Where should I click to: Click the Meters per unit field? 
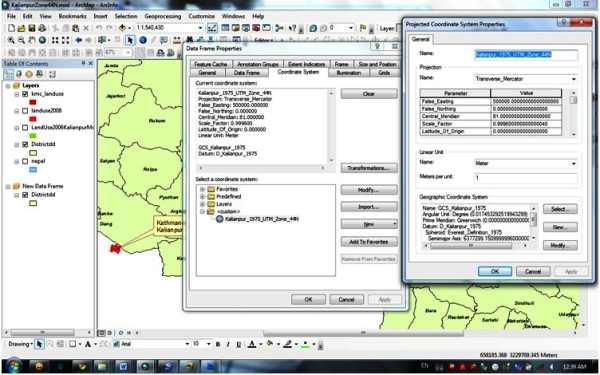tap(525, 178)
